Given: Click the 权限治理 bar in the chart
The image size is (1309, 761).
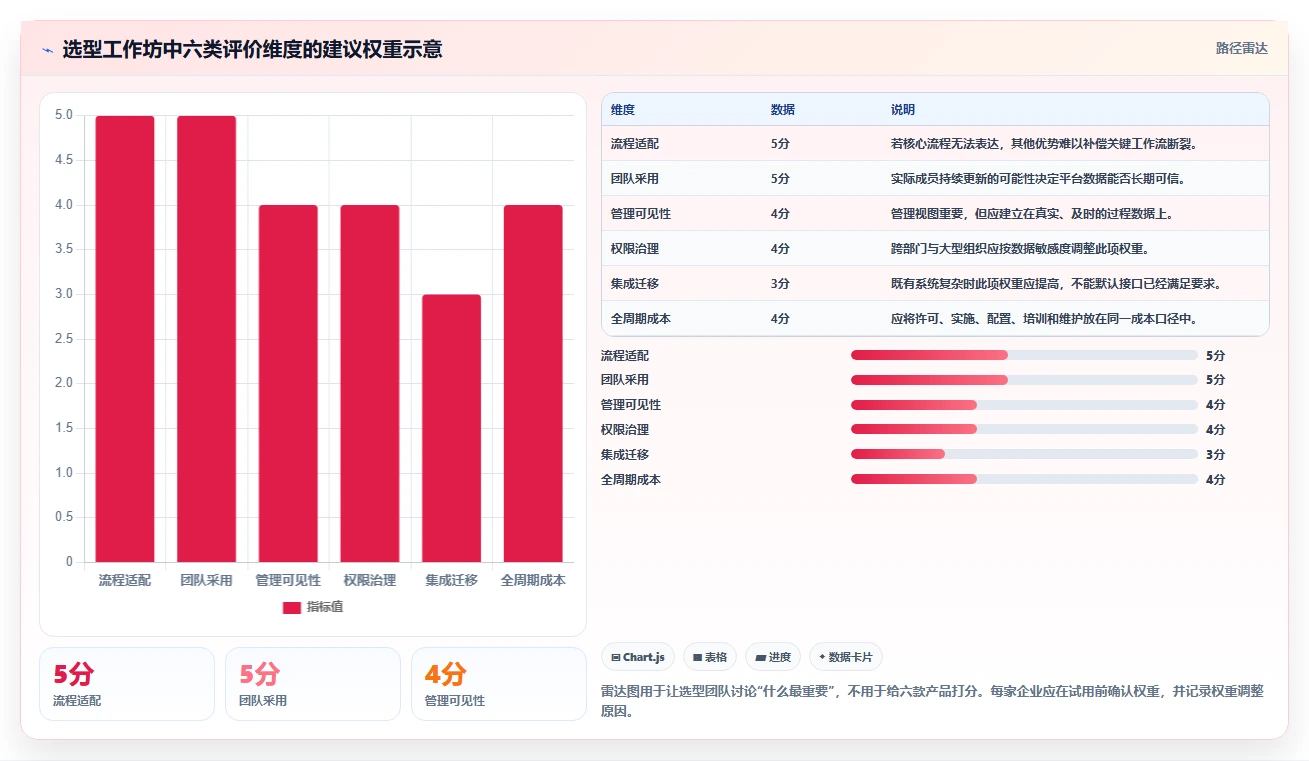Looking at the screenshot, I should 370,383.
